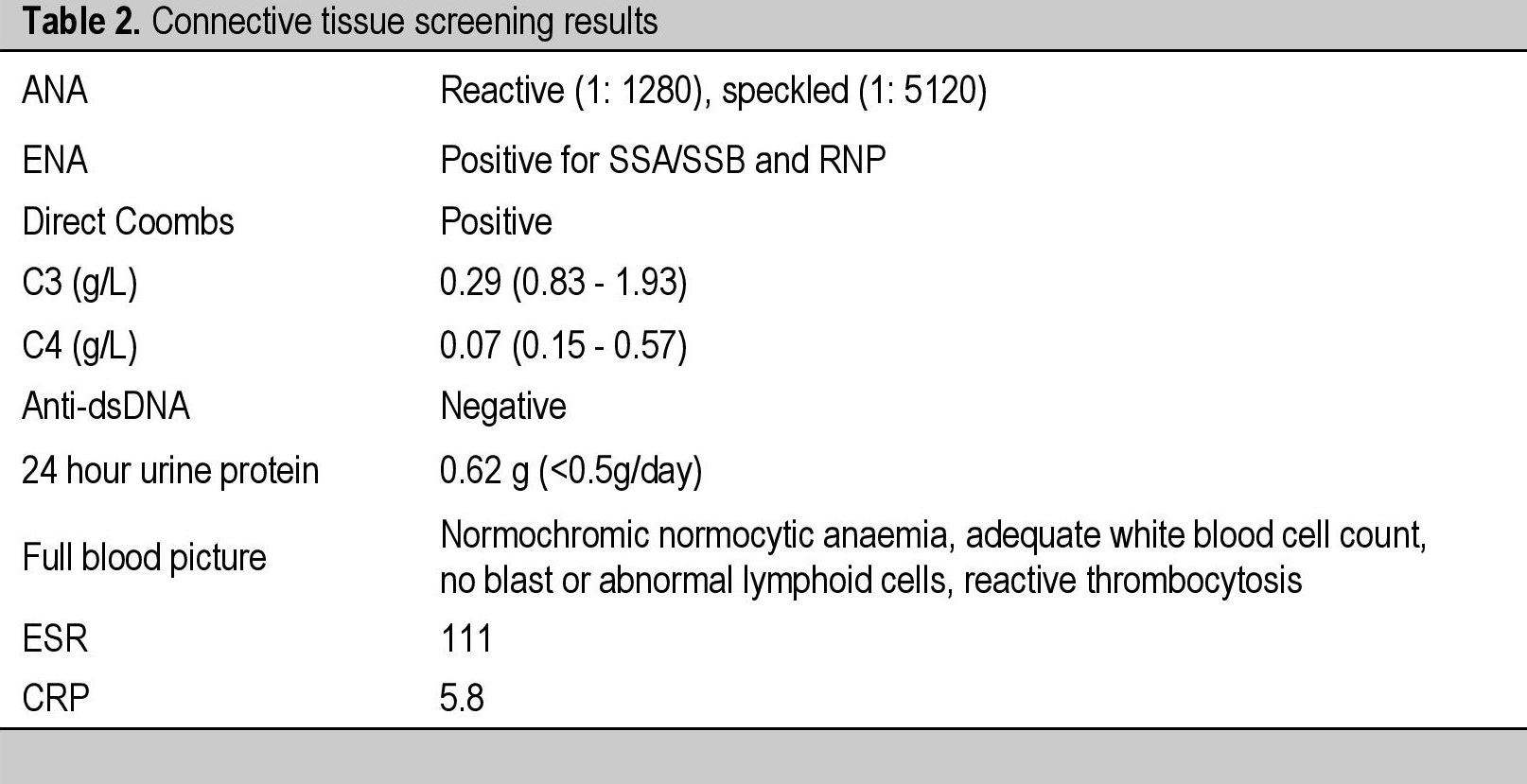This screenshot has height=784, width=1527.
Task: Click the urine protein value 0.62 g
Action: point(485,471)
